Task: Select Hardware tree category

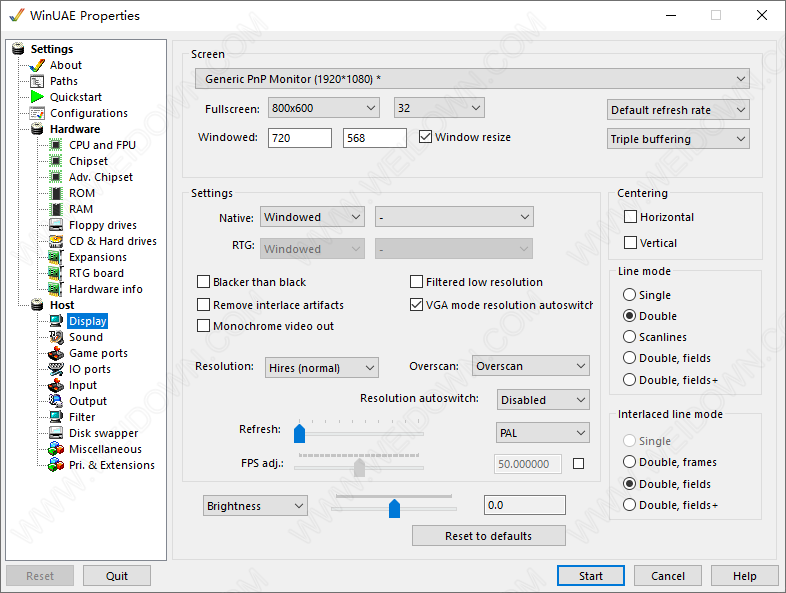Action: pyautogui.click(x=75, y=129)
